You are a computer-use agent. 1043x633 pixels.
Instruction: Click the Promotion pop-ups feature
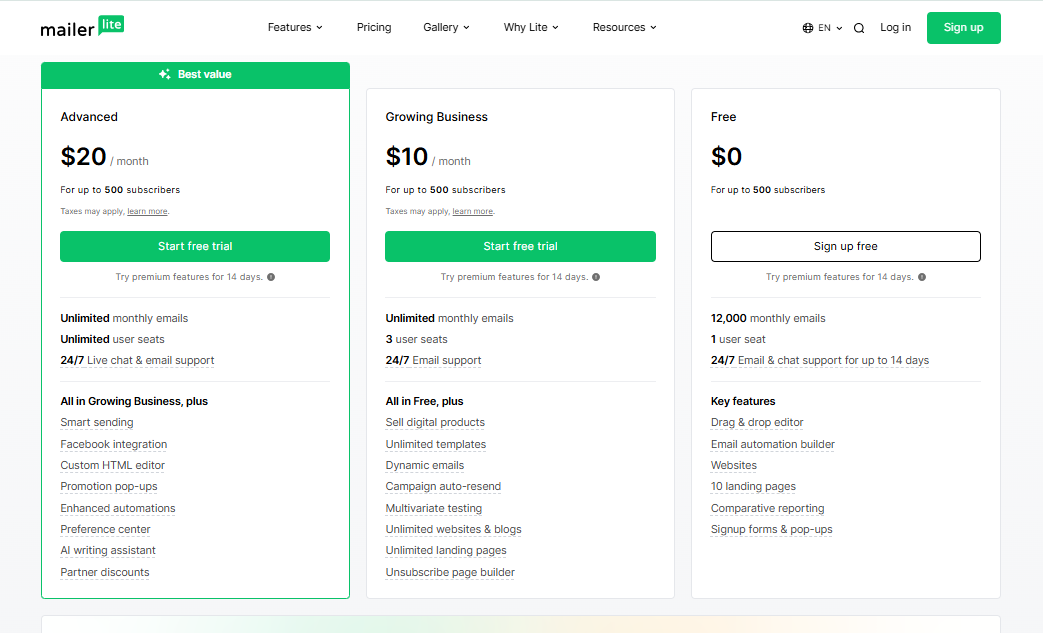tap(109, 486)
